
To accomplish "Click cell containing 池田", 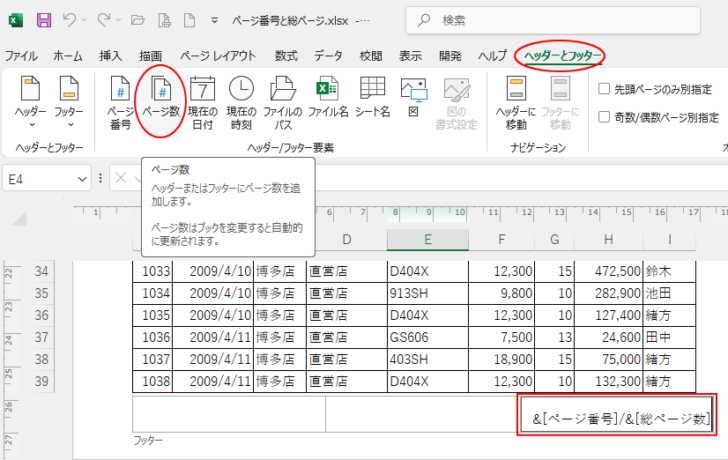I will click(x=670, y=293).
